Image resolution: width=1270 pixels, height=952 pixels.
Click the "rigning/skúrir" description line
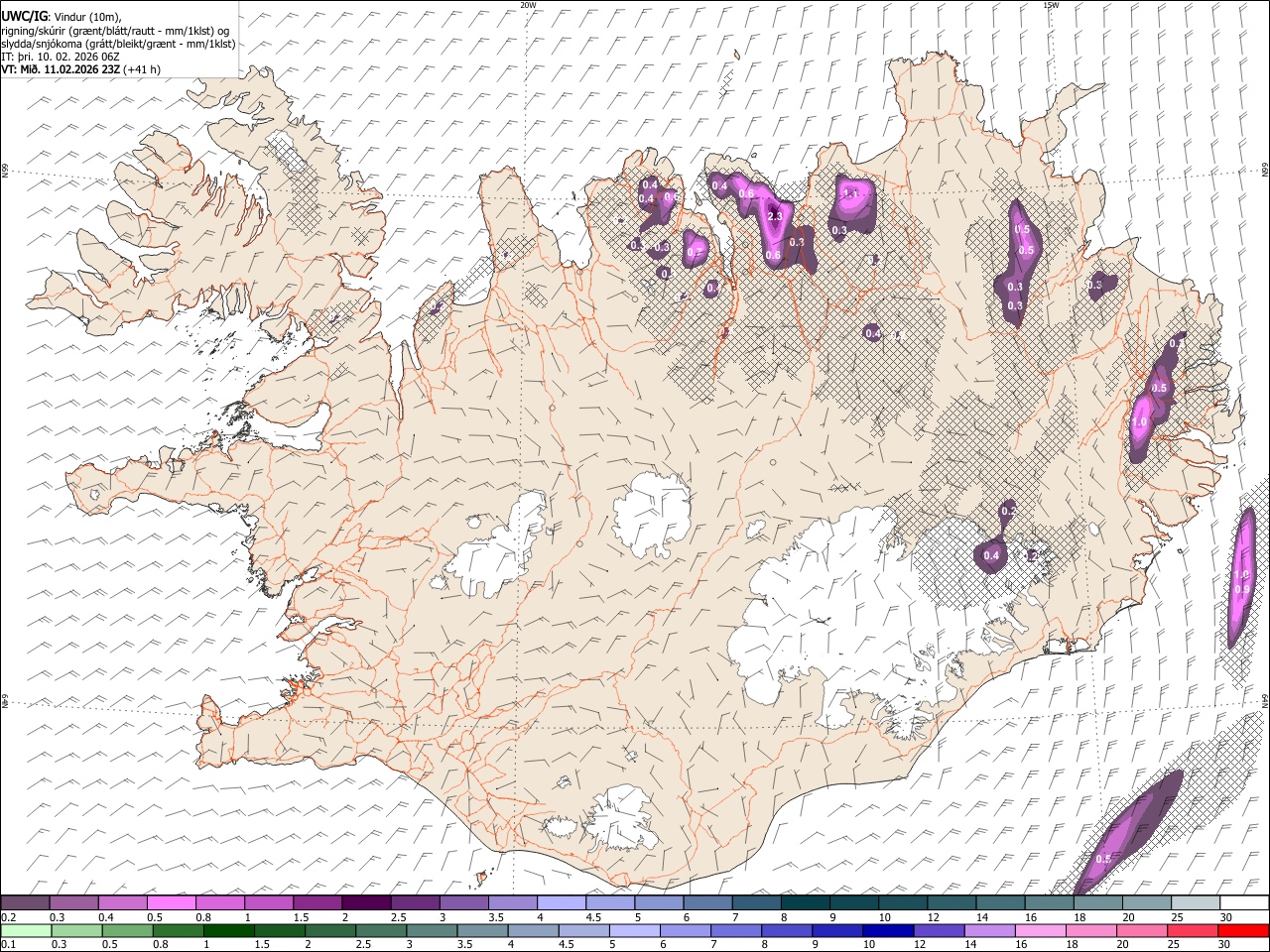(116, 30)
